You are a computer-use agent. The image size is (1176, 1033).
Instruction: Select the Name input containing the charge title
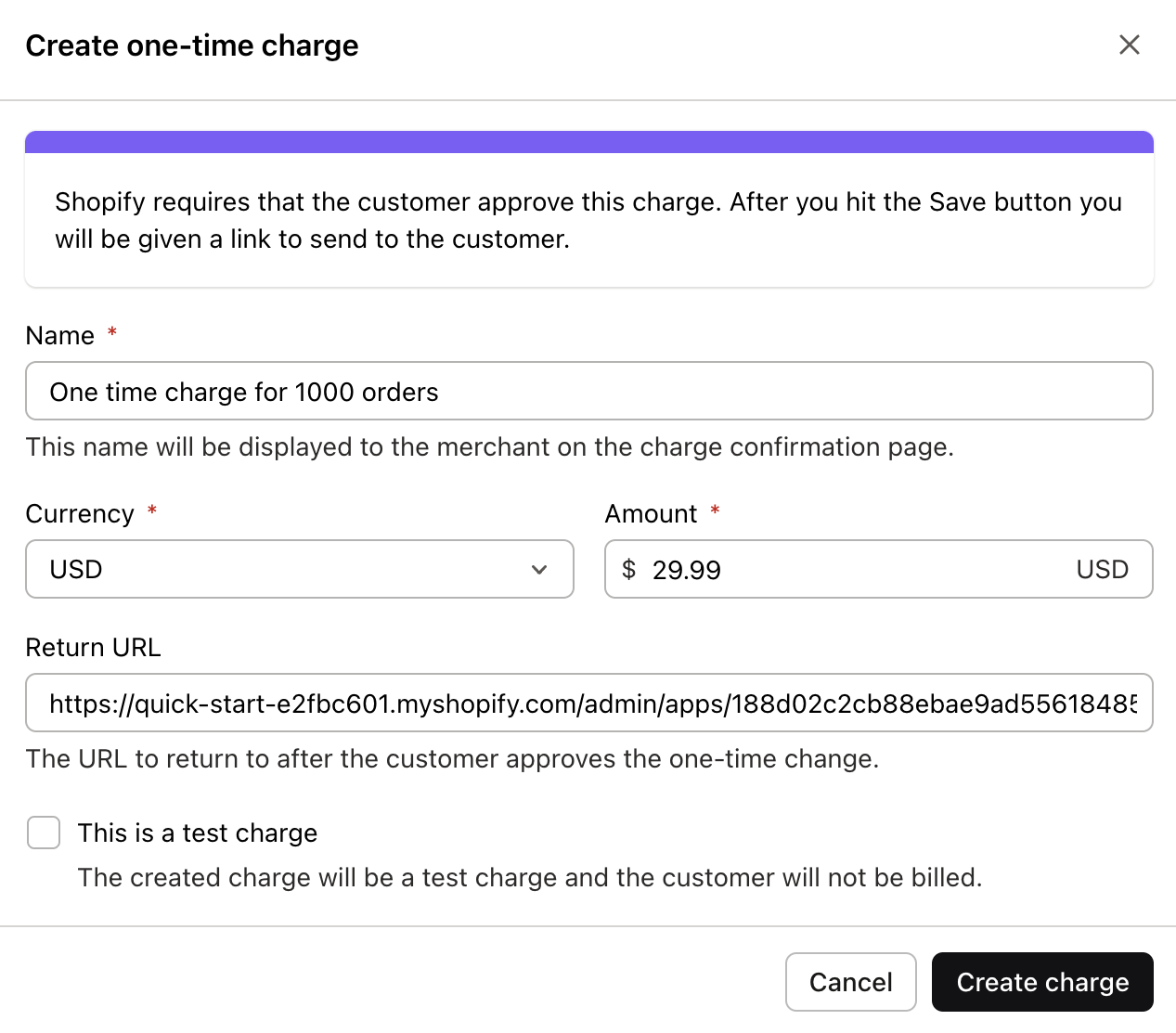tap(588, 391)
